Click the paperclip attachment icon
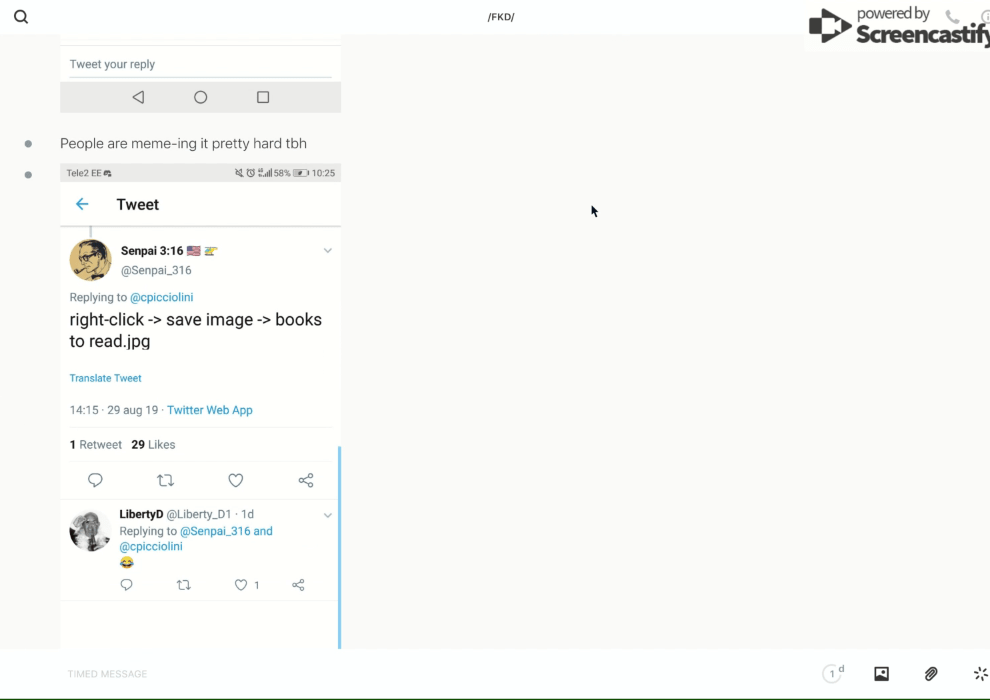 931,674
